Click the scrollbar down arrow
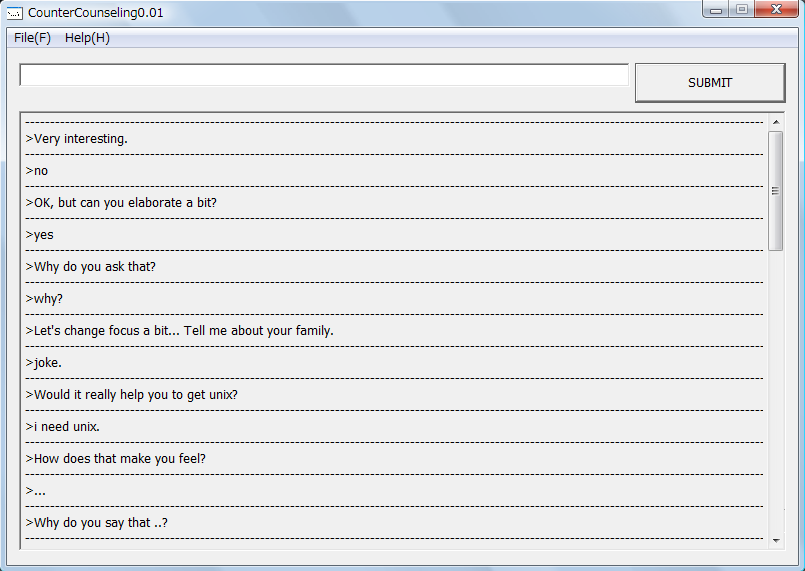Image resolution: width=805 pixels, height=571 pixels. 776,540
